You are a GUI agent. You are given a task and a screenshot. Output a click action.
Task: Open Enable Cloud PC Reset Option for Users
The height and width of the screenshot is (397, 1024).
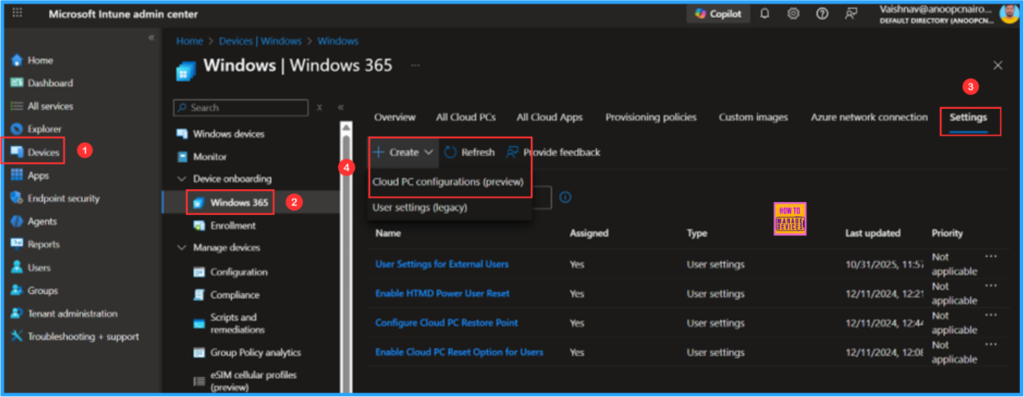(459, 353)
